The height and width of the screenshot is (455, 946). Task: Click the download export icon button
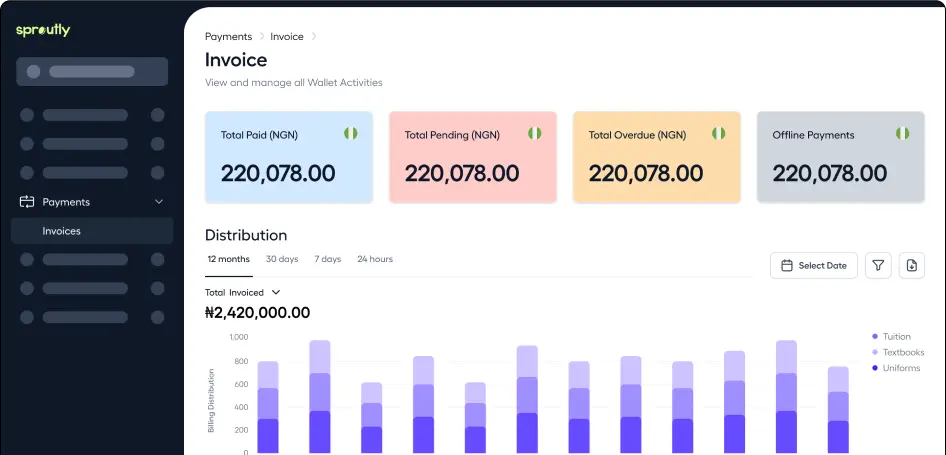[911, 265]
